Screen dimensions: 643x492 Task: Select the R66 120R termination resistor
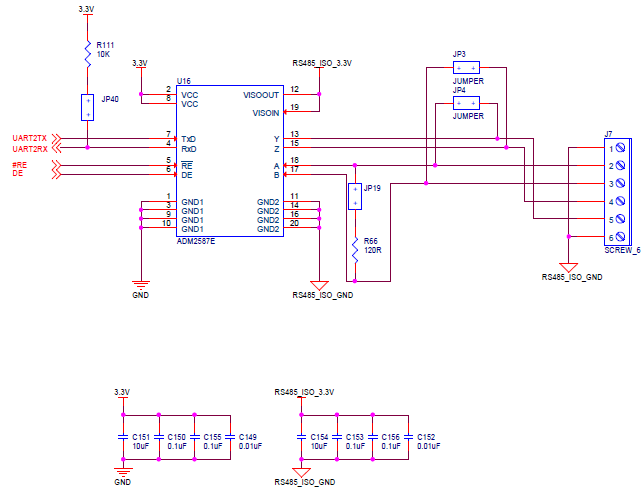click(355, 250)
